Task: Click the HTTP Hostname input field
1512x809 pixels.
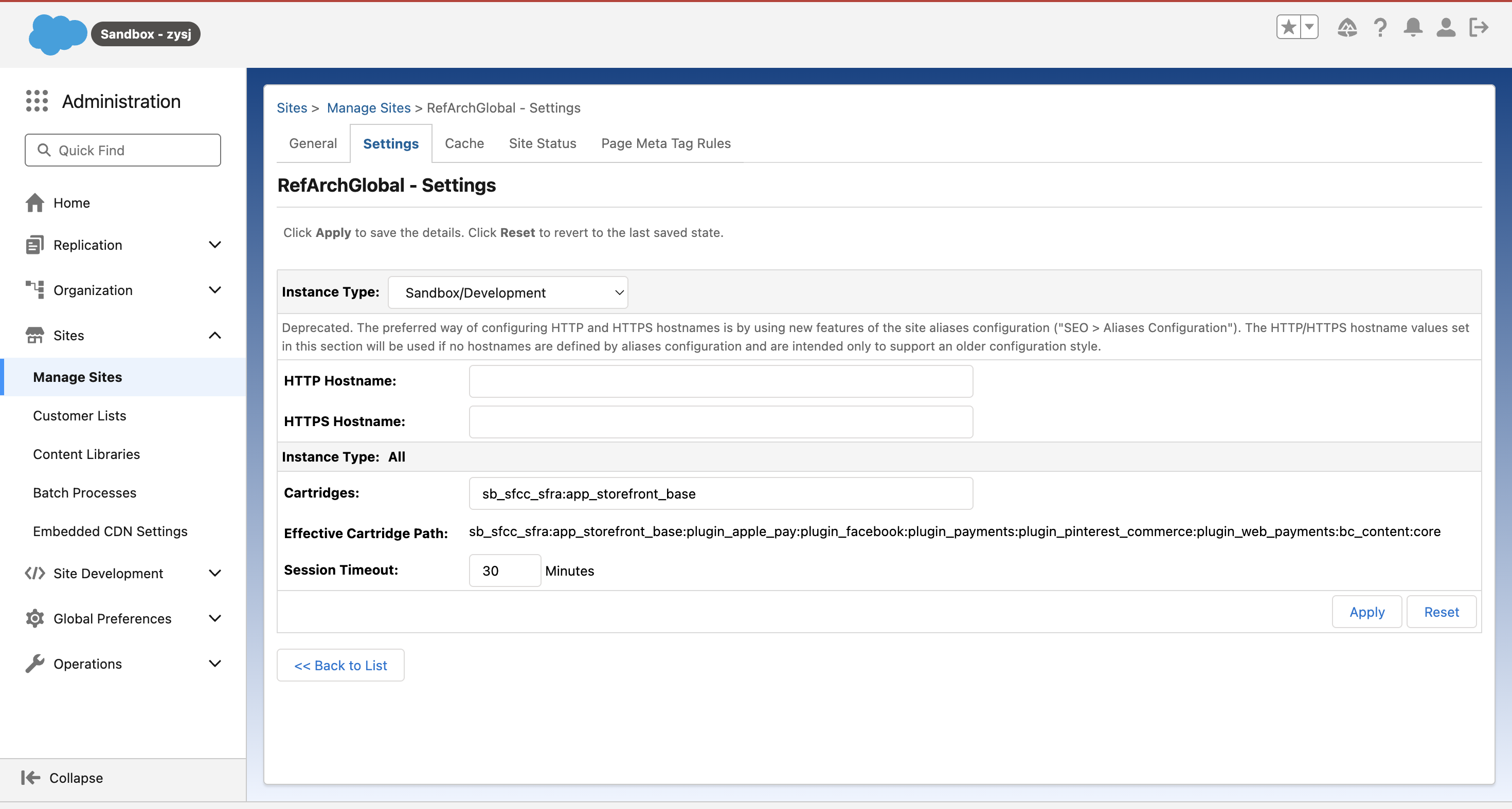Action: click(x=720, y=381)
